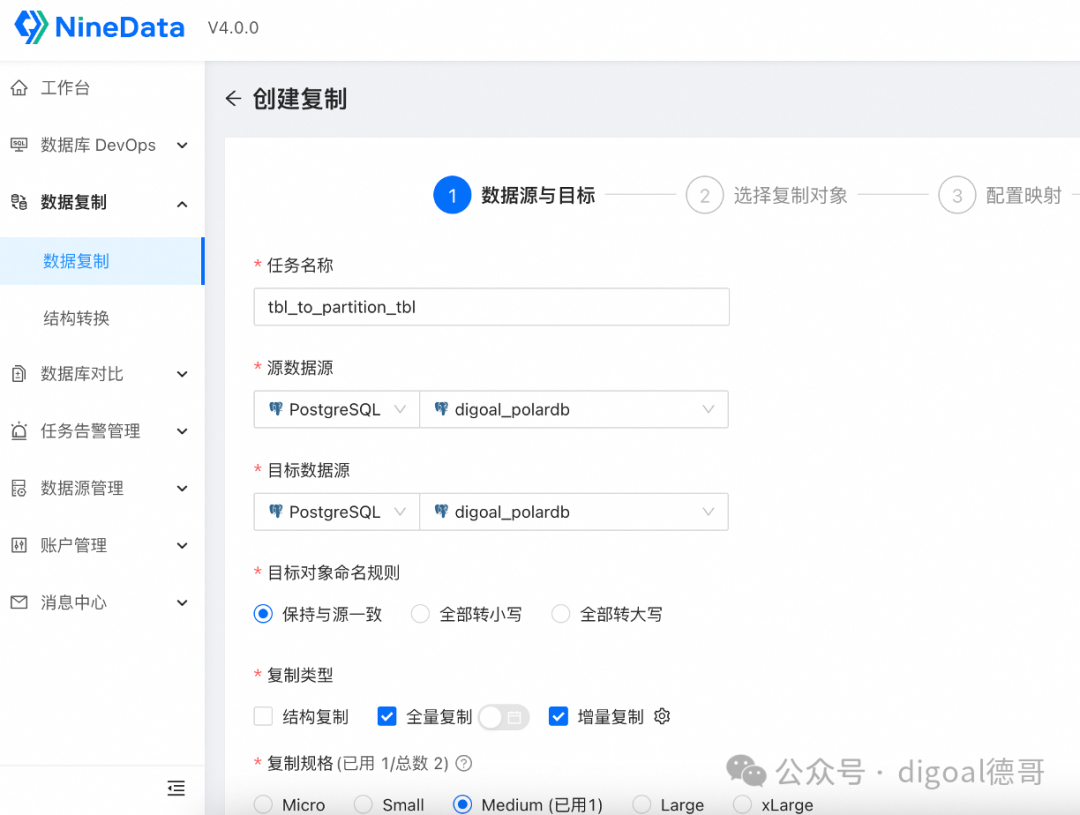The height and width of the screenshot is (815, 1080).
Task: Click the NineData logo icon
Action: point(31,27)
